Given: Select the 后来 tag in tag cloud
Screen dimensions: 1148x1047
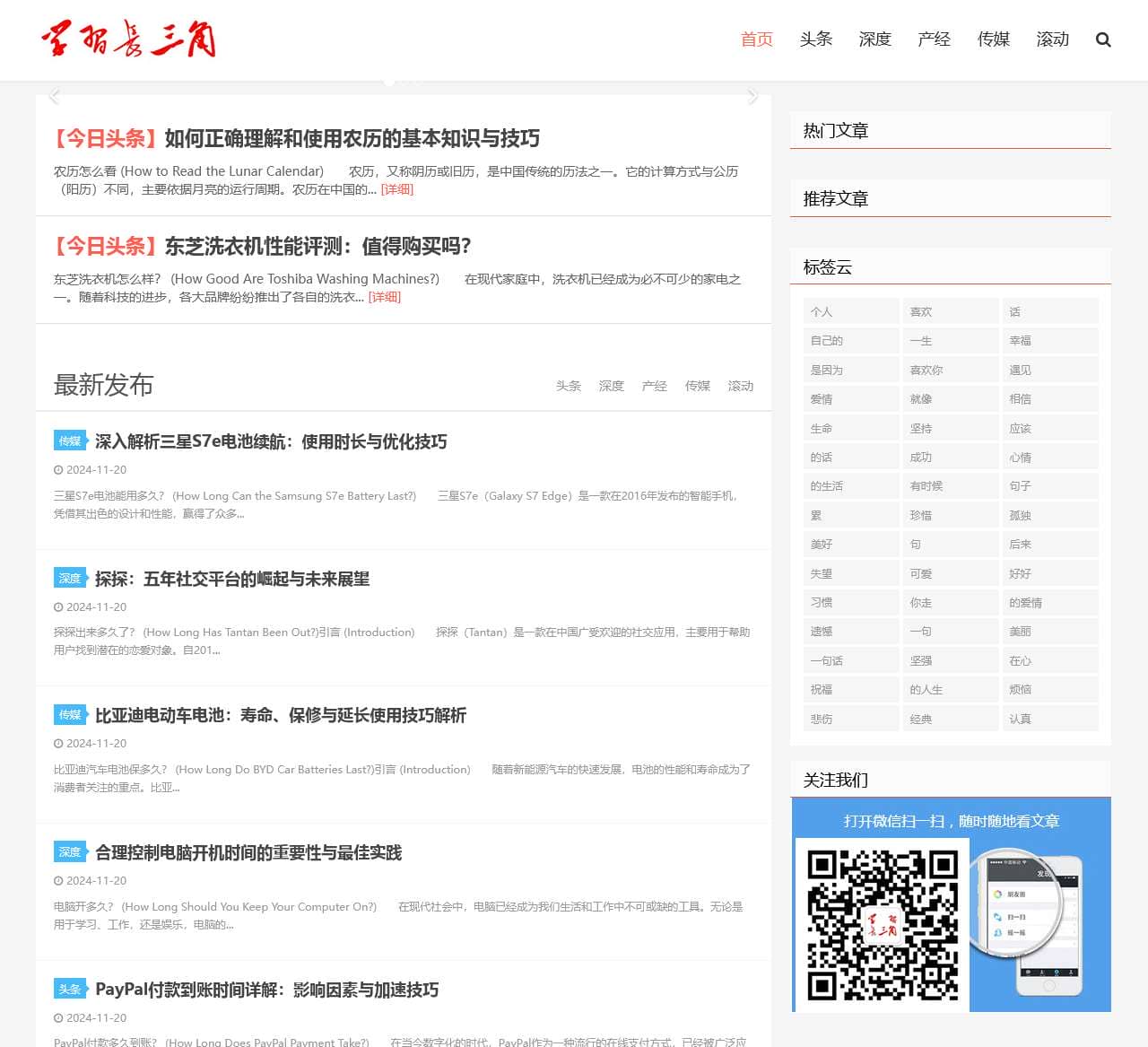Looking at the screenshot, I should click(1050, 544).
